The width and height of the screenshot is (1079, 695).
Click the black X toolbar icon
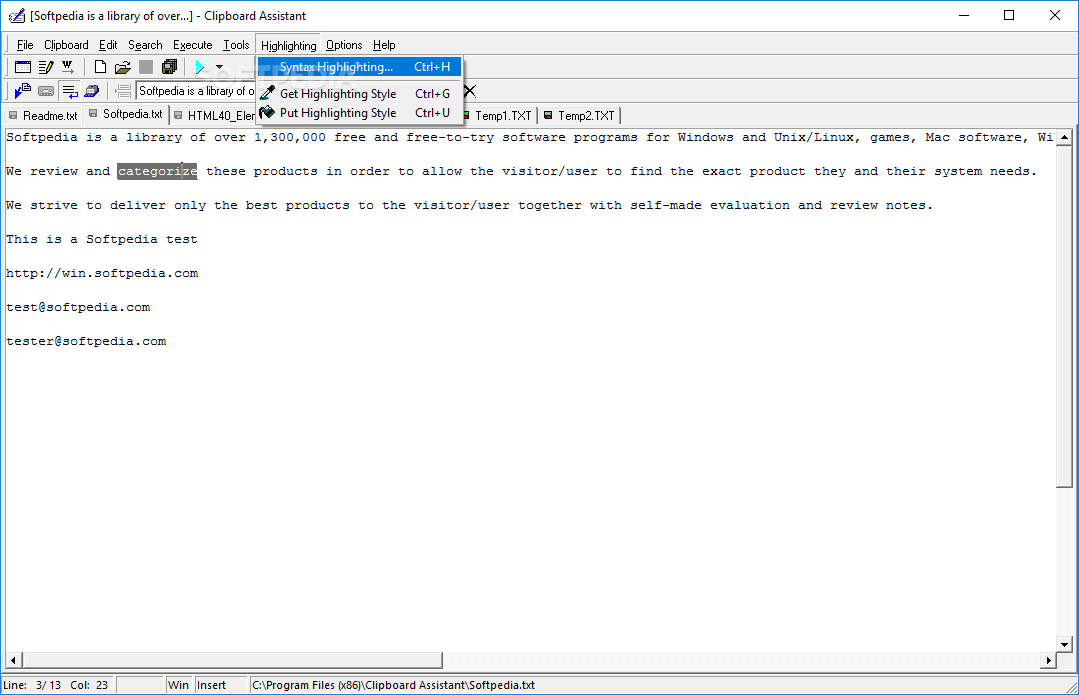pos(470,91)
